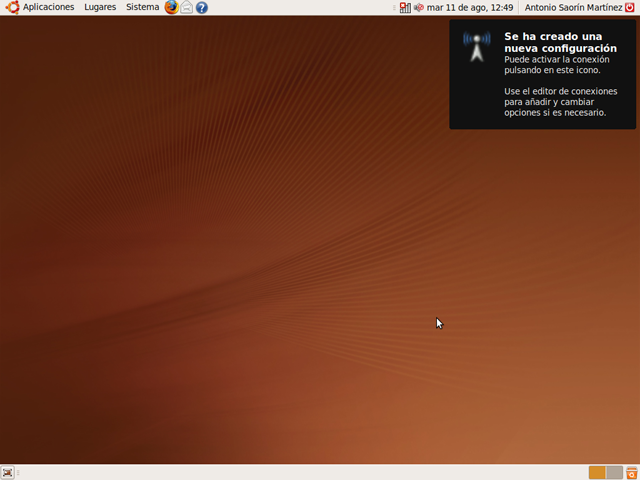Click the volume speaker tray icon

418,7
